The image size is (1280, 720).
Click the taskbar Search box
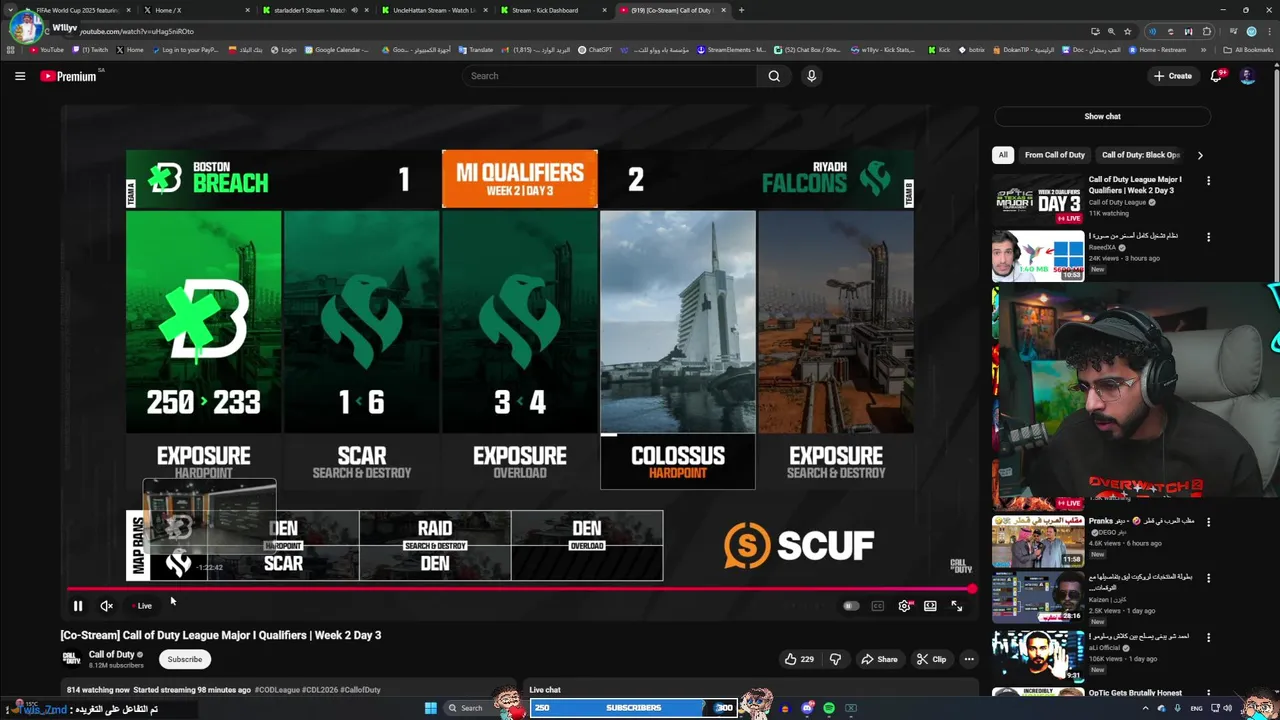pos(470,708)
